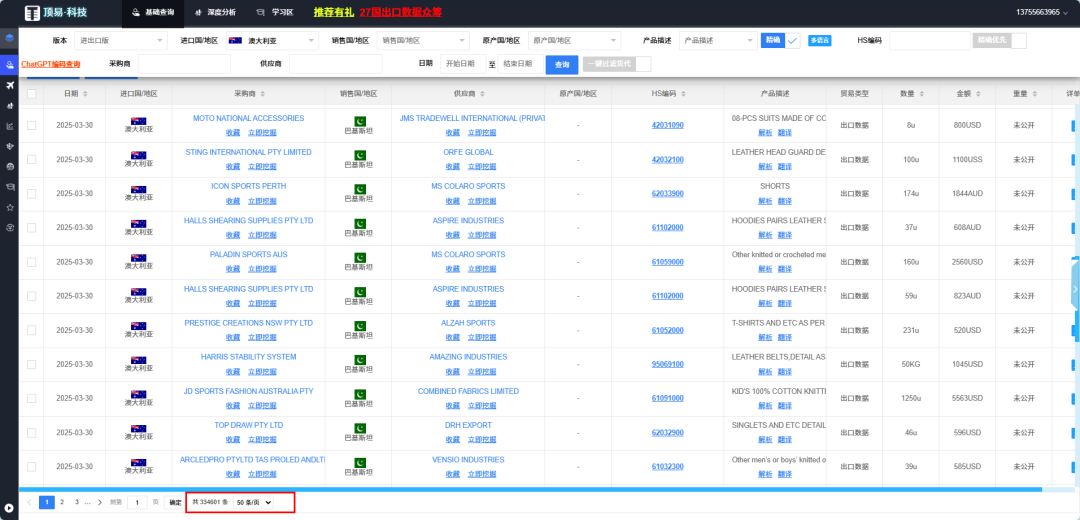Open supplier link VENSIO INDUSTRIES
The image size is (1080, 520).
coord(468,459)
